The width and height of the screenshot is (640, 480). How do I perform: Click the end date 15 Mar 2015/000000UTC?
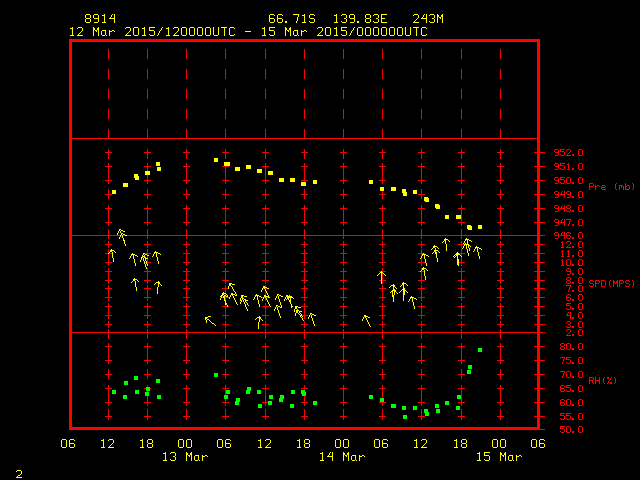pyautogui.click(x=350, y=31)
